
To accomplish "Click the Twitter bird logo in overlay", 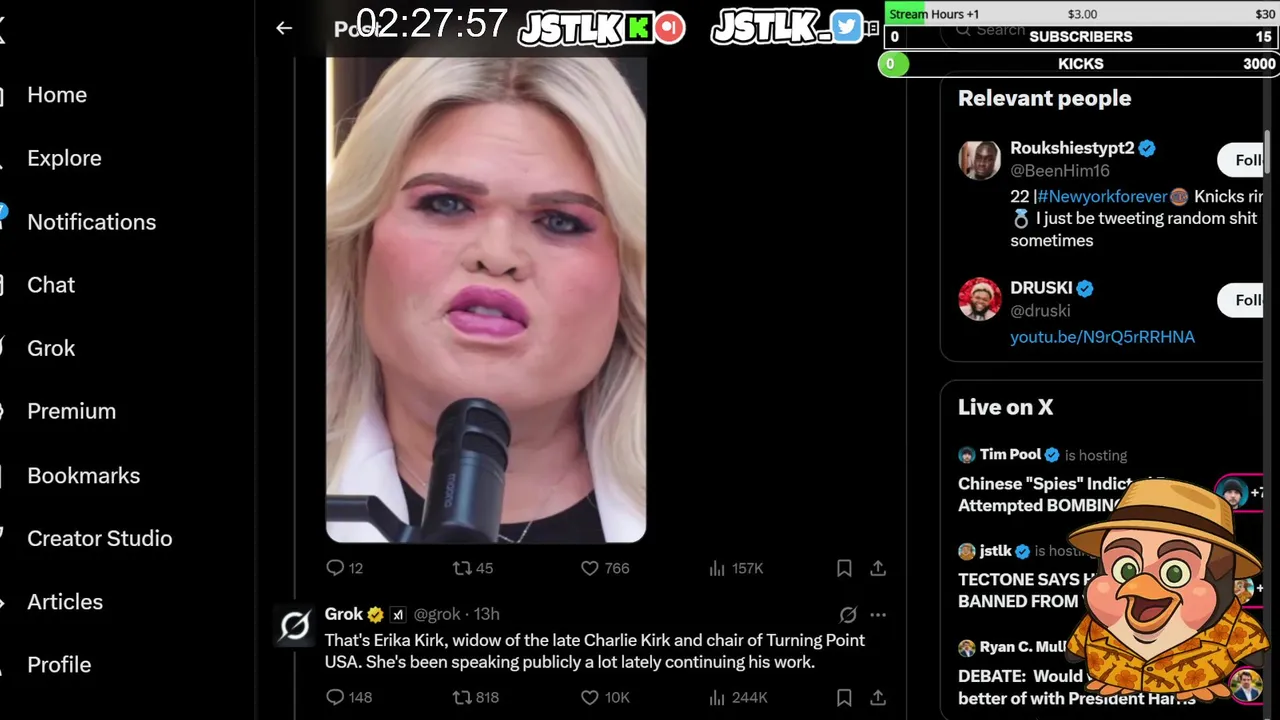I will 846,27.
